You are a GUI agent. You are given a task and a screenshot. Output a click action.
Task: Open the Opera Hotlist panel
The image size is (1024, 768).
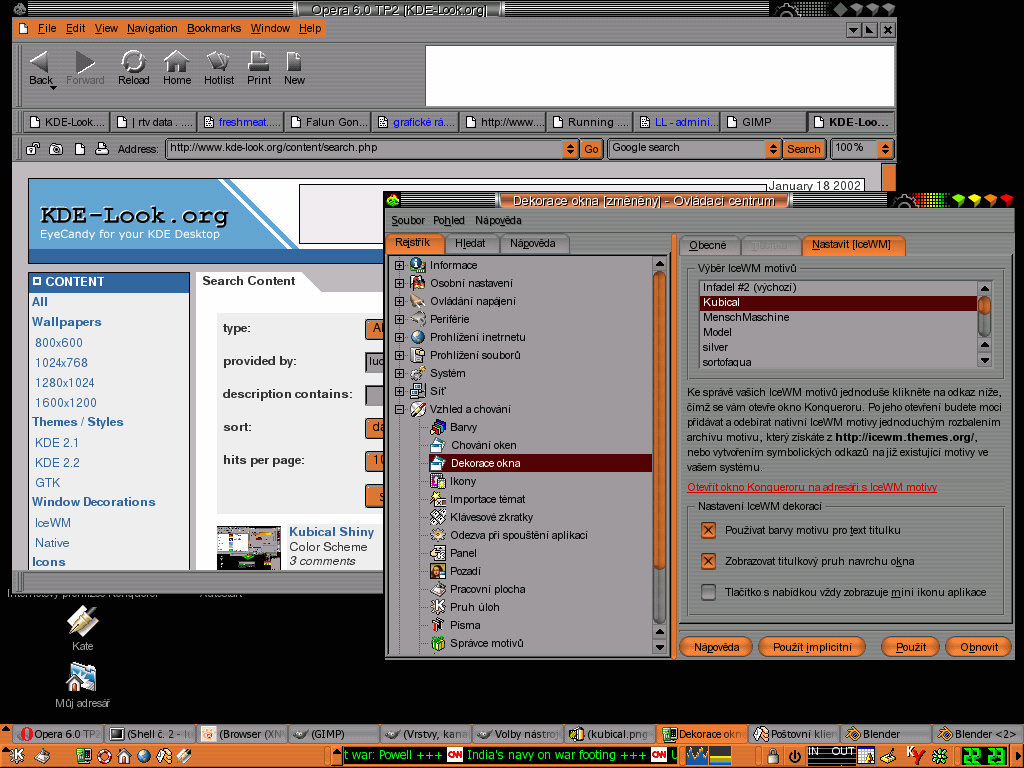[x=219, y=68]
